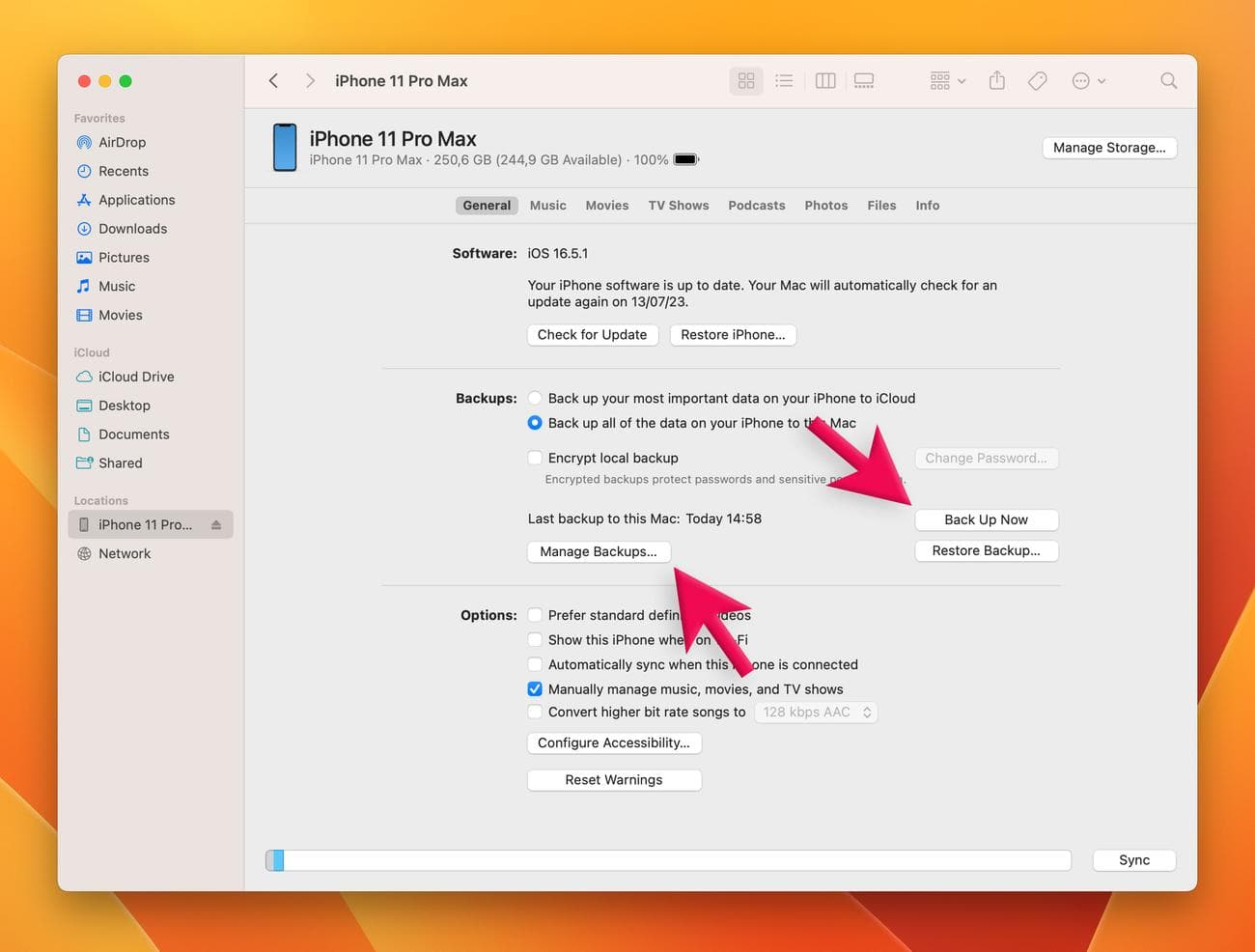Open the Podcasts tab
The height and width of the screenshot is (952, 1255).
click(x=756, y=206)
